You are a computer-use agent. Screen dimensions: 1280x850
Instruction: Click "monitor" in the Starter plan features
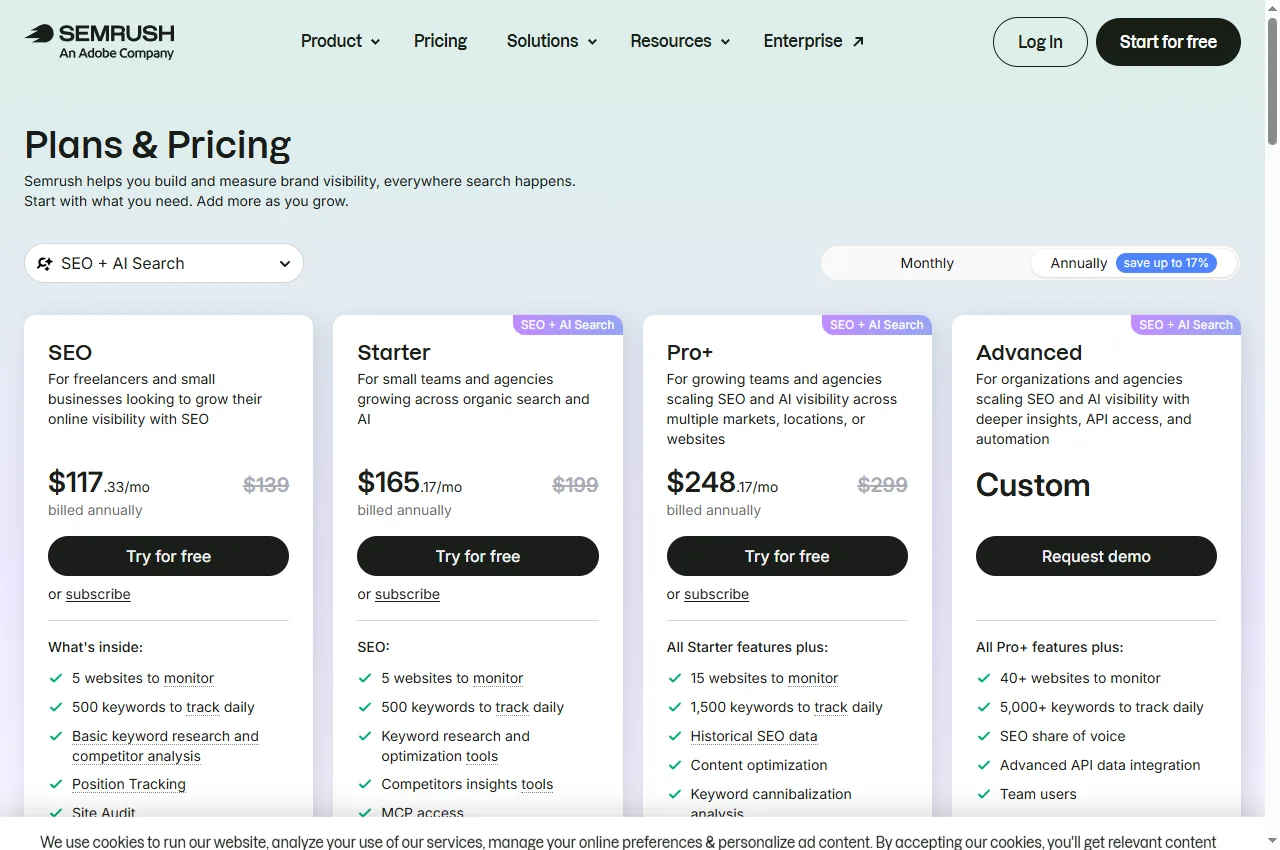coord(498,678)
